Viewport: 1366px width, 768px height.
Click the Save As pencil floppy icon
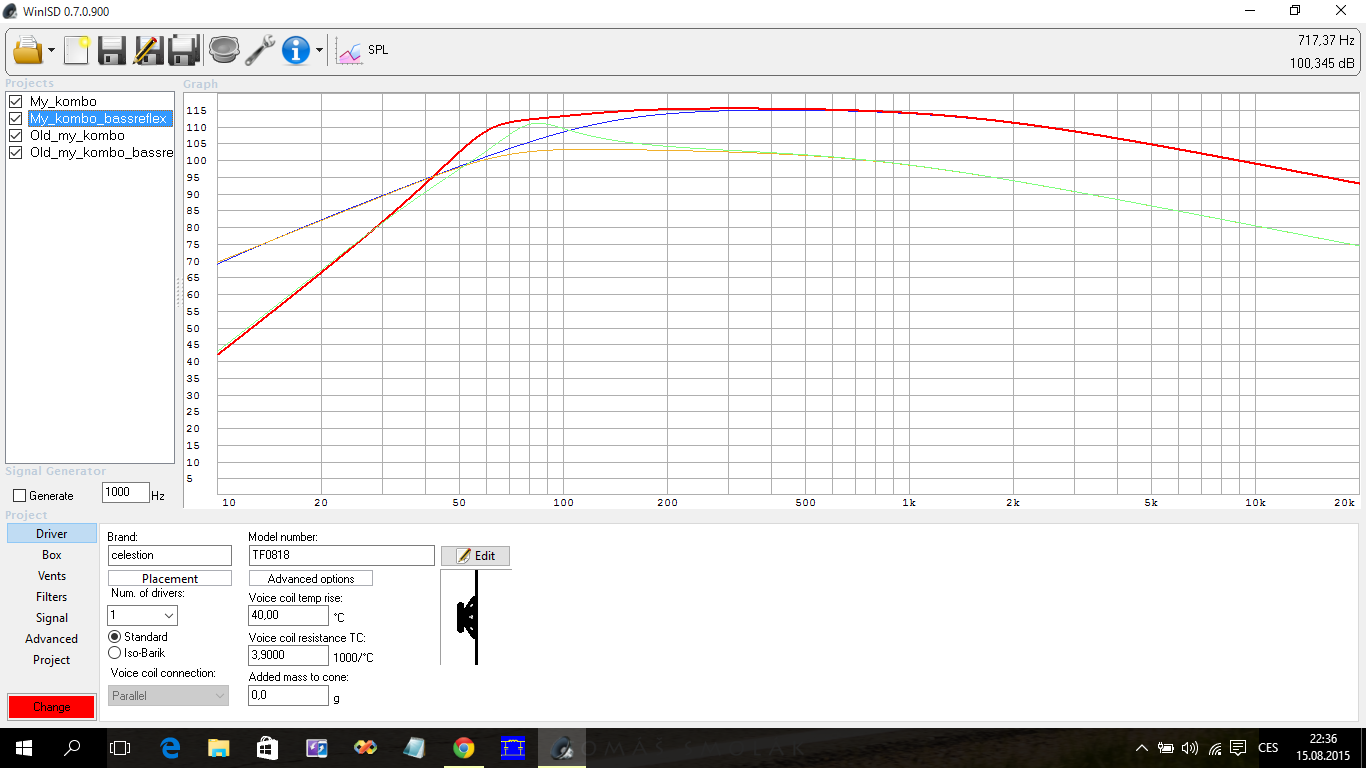click(147, 50)
